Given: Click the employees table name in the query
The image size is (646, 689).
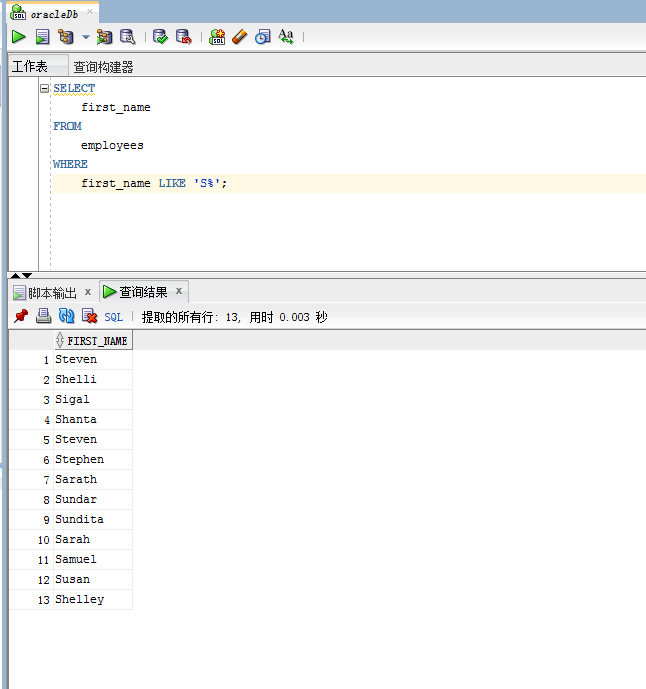Looking at the screenshot, I should 112,145.
